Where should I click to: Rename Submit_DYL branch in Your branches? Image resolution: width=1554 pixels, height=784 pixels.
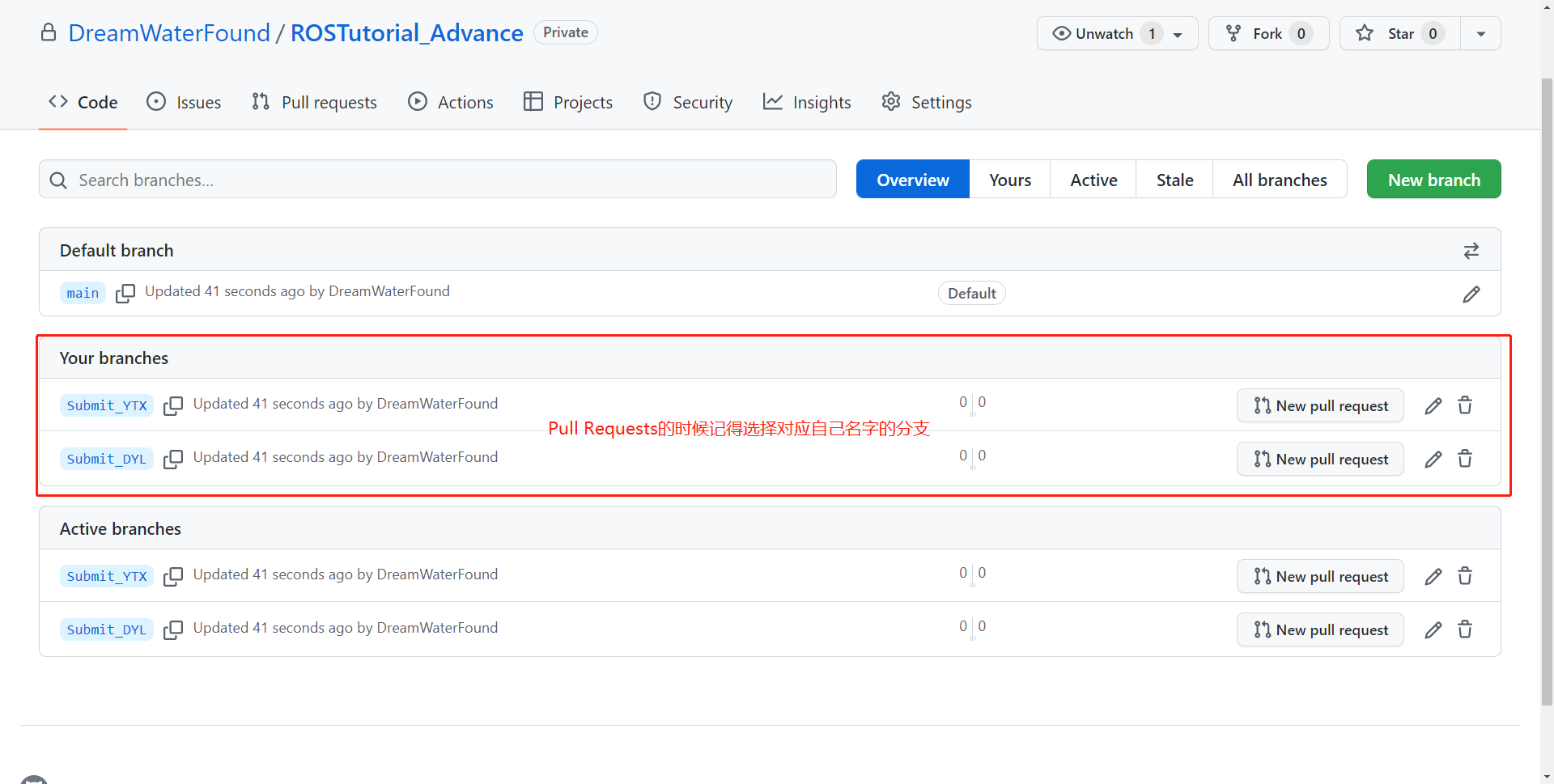coord(1433,459)
